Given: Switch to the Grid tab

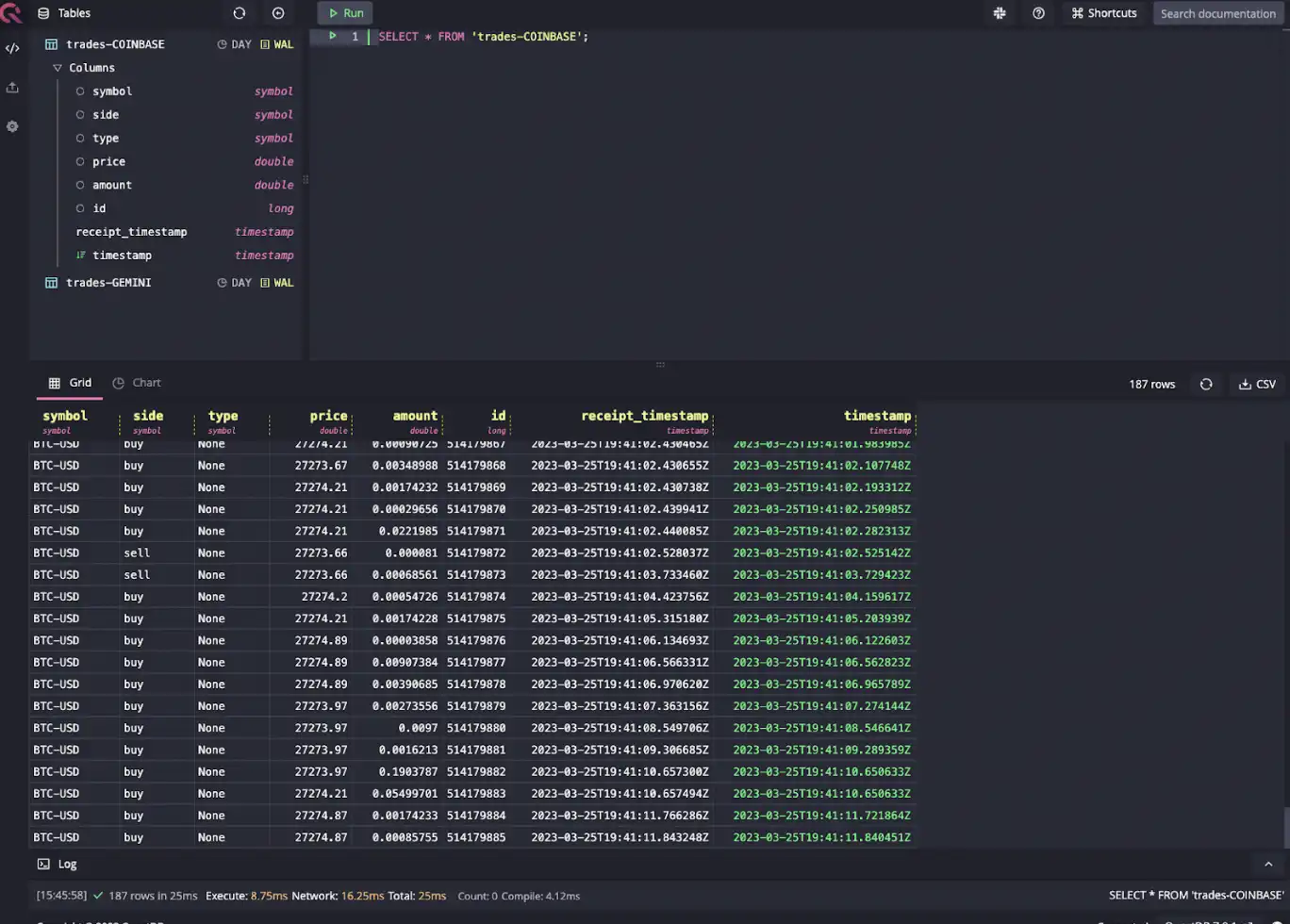Looking at the screenshot, I should (70, 383).
